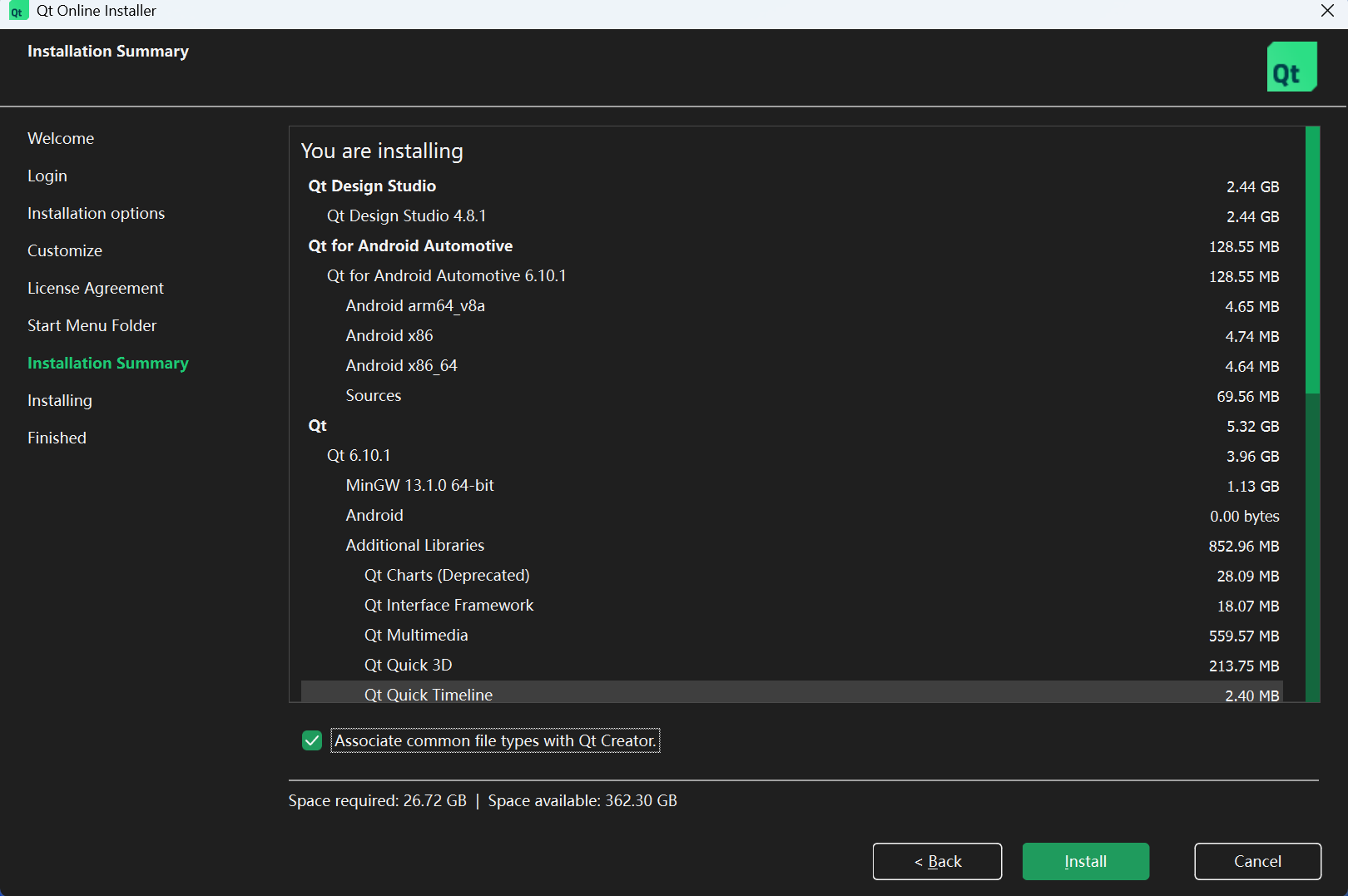Select the Android x86_64 entry
The height and width of the screenshot is (896, 1348).
[792, 366]
